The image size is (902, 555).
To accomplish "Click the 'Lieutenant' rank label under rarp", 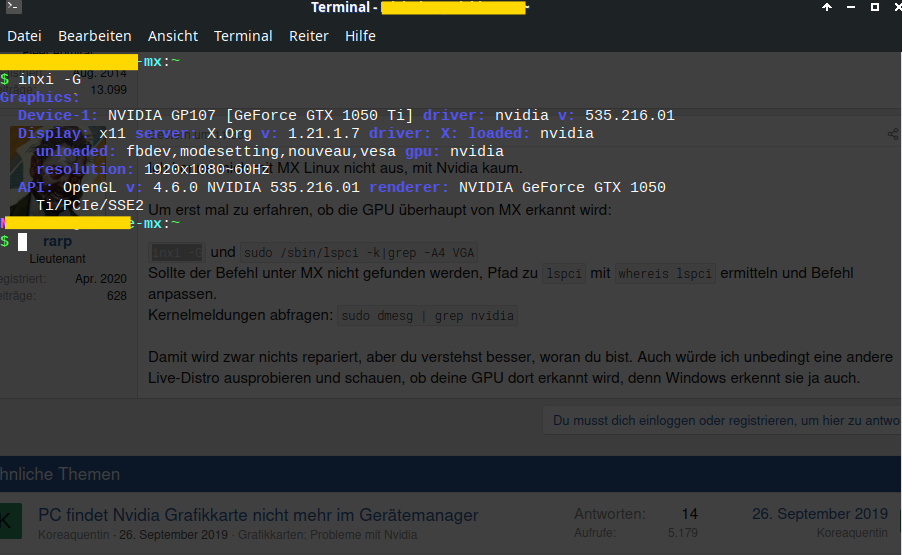I will tap(58, 259).
